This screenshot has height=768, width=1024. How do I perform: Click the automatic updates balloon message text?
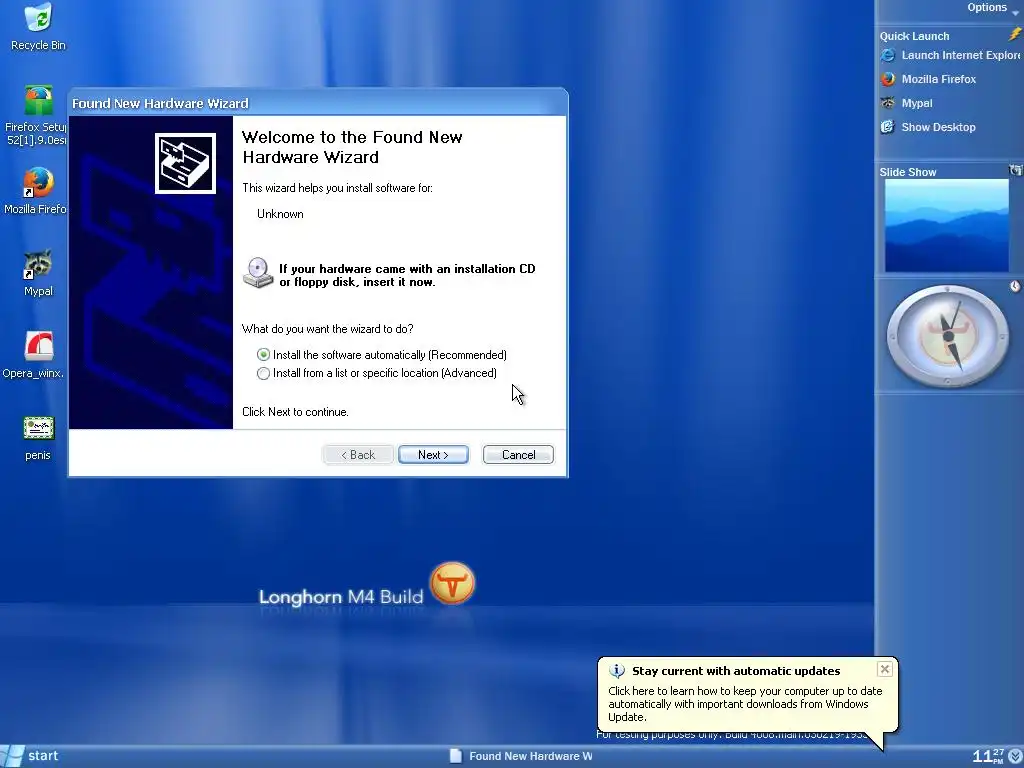coord(745,704)
